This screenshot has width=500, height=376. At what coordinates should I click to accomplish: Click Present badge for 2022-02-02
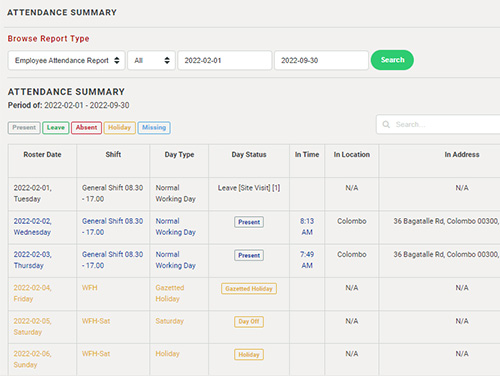(249, 222)
